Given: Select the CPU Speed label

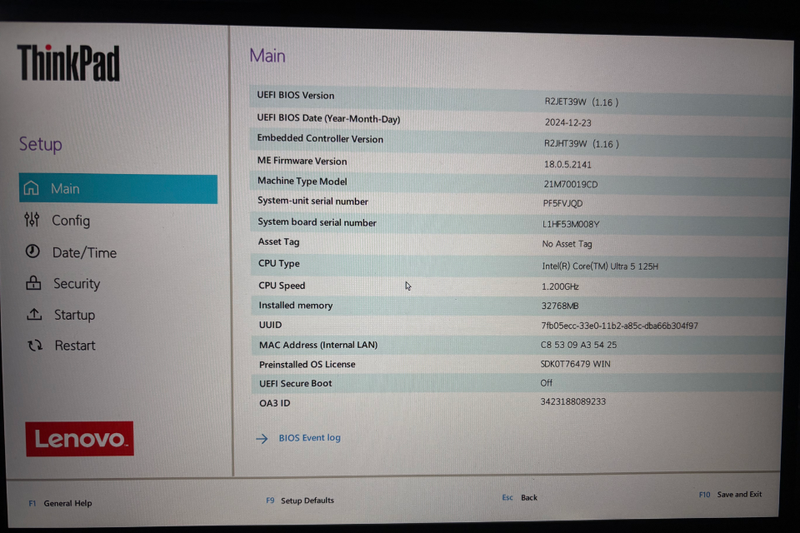Looking at the screenshot, I should pos(282,286).
